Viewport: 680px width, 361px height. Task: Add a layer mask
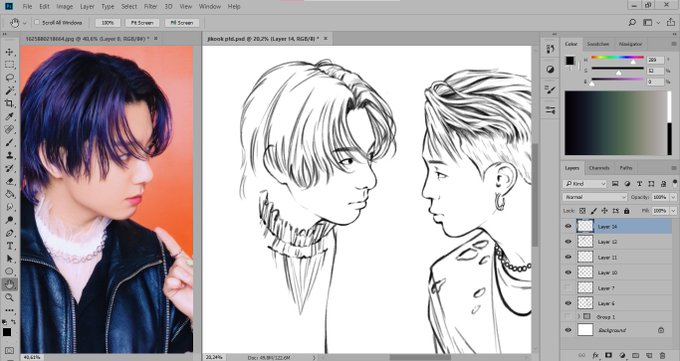tap(608, 355)
